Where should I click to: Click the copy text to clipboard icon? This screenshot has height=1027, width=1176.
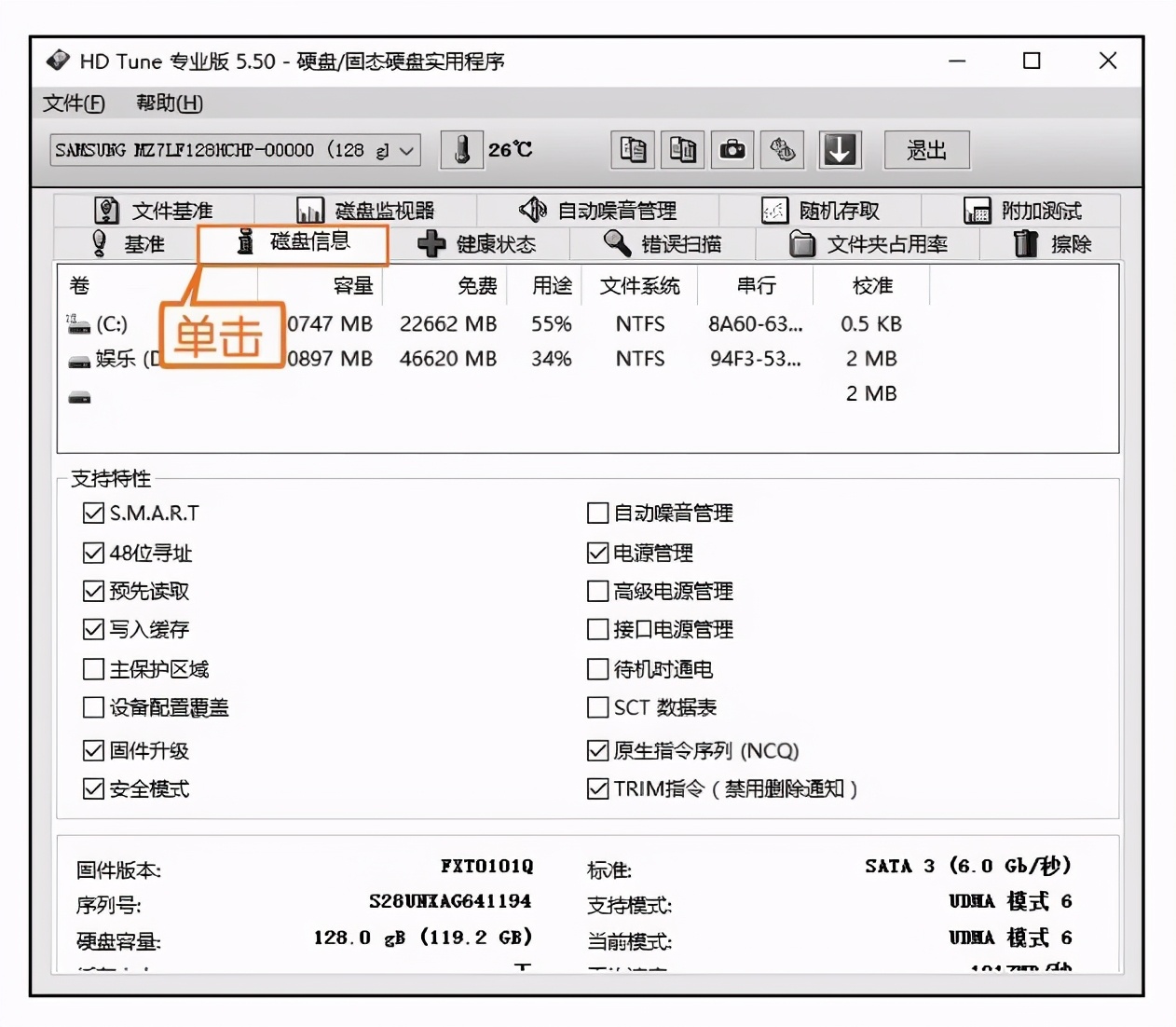[633, 149]
